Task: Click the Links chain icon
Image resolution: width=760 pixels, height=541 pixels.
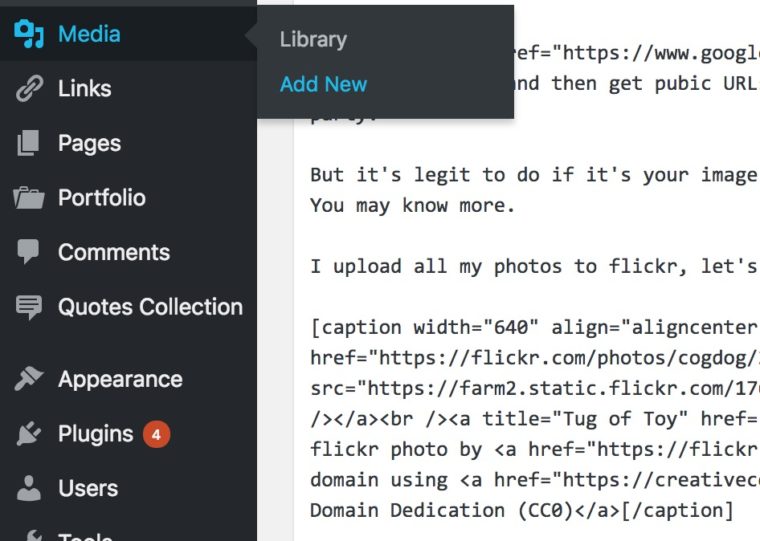Action: 29,89
